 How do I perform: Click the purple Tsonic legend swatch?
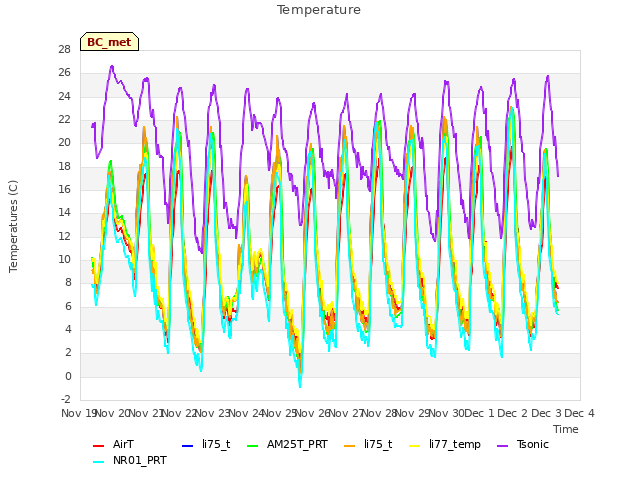point(502,446)
